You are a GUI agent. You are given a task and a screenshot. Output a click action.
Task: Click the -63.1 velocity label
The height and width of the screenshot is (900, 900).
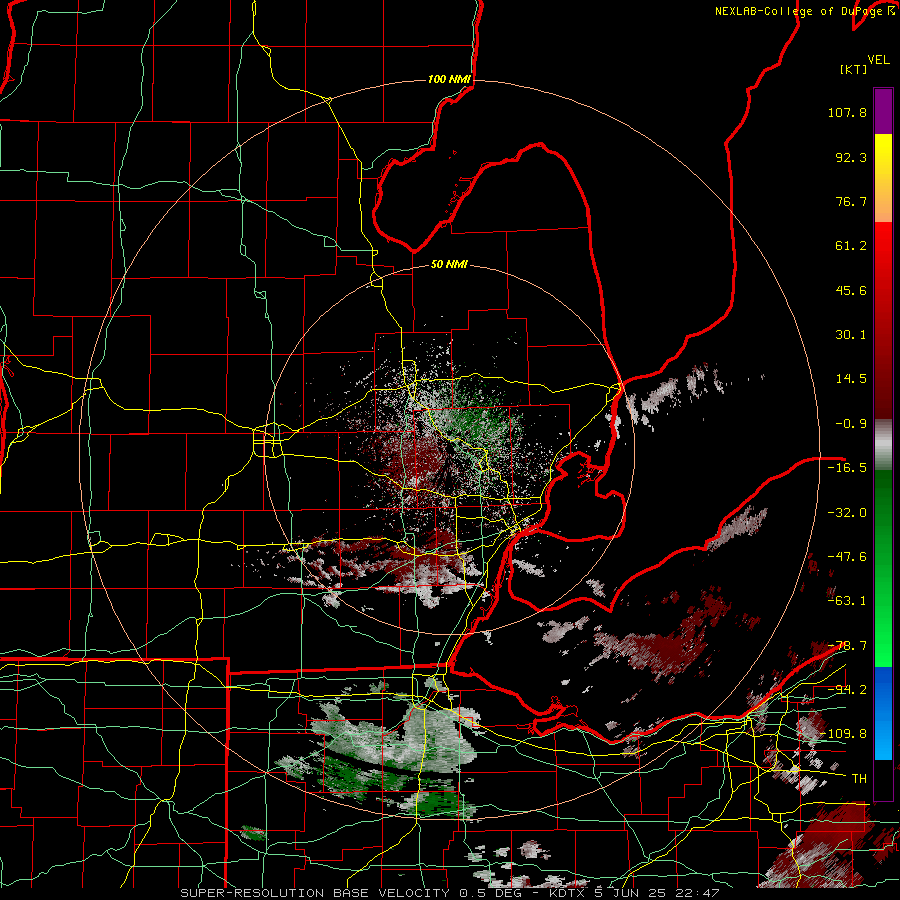[x=847, y=601]
